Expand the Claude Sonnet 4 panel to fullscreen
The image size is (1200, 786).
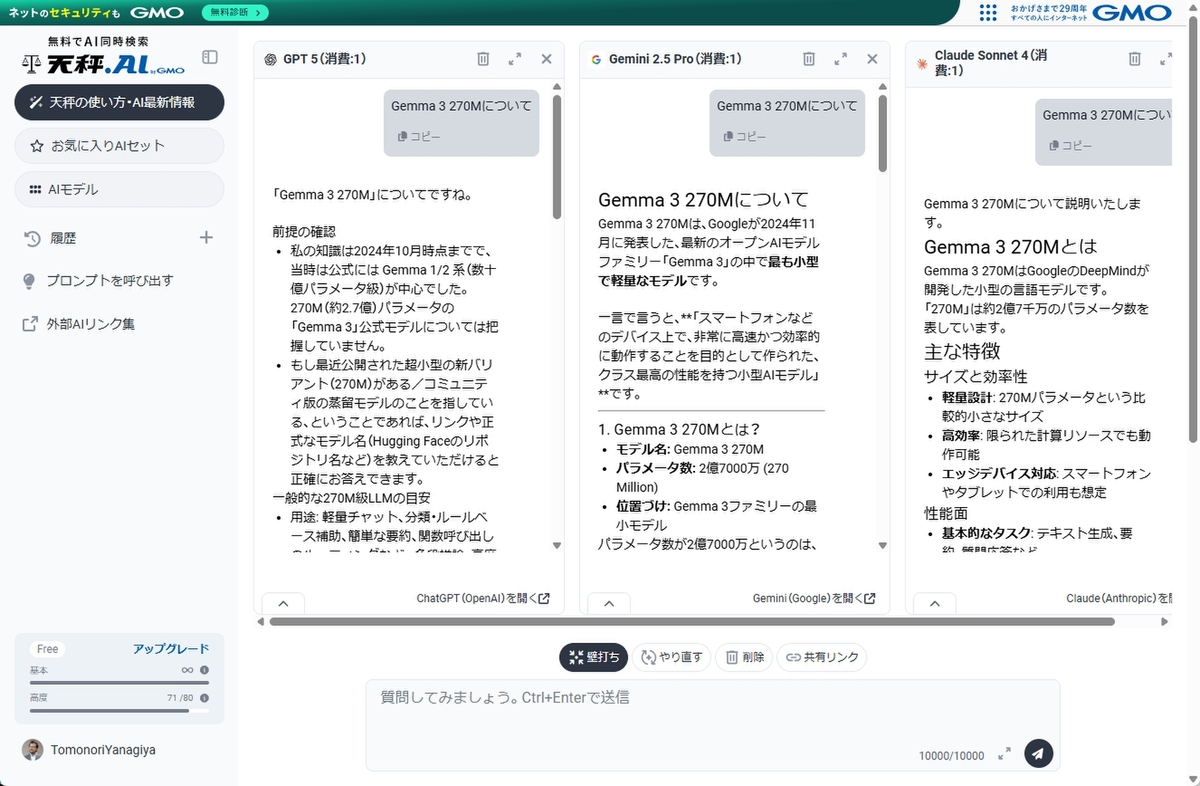click(1164, 59)
